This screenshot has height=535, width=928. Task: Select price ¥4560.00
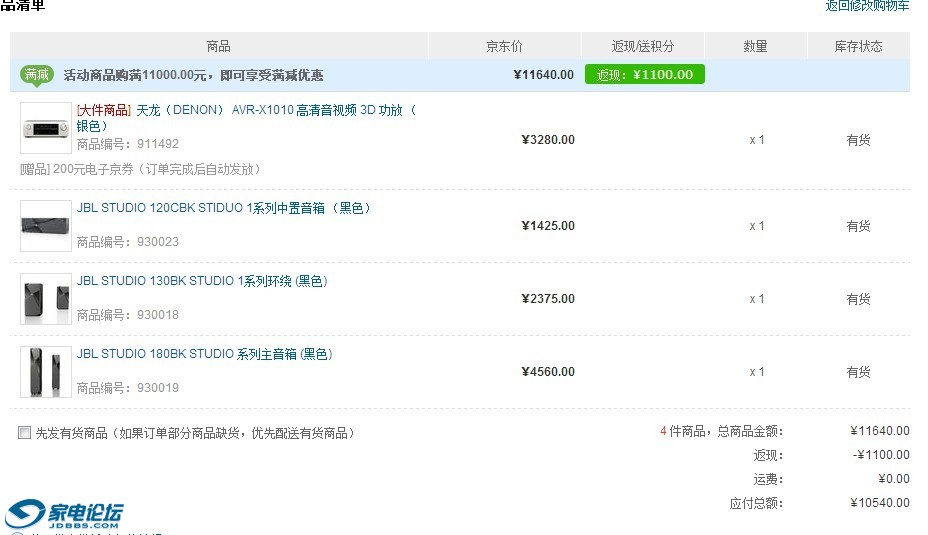pos(548,372)
